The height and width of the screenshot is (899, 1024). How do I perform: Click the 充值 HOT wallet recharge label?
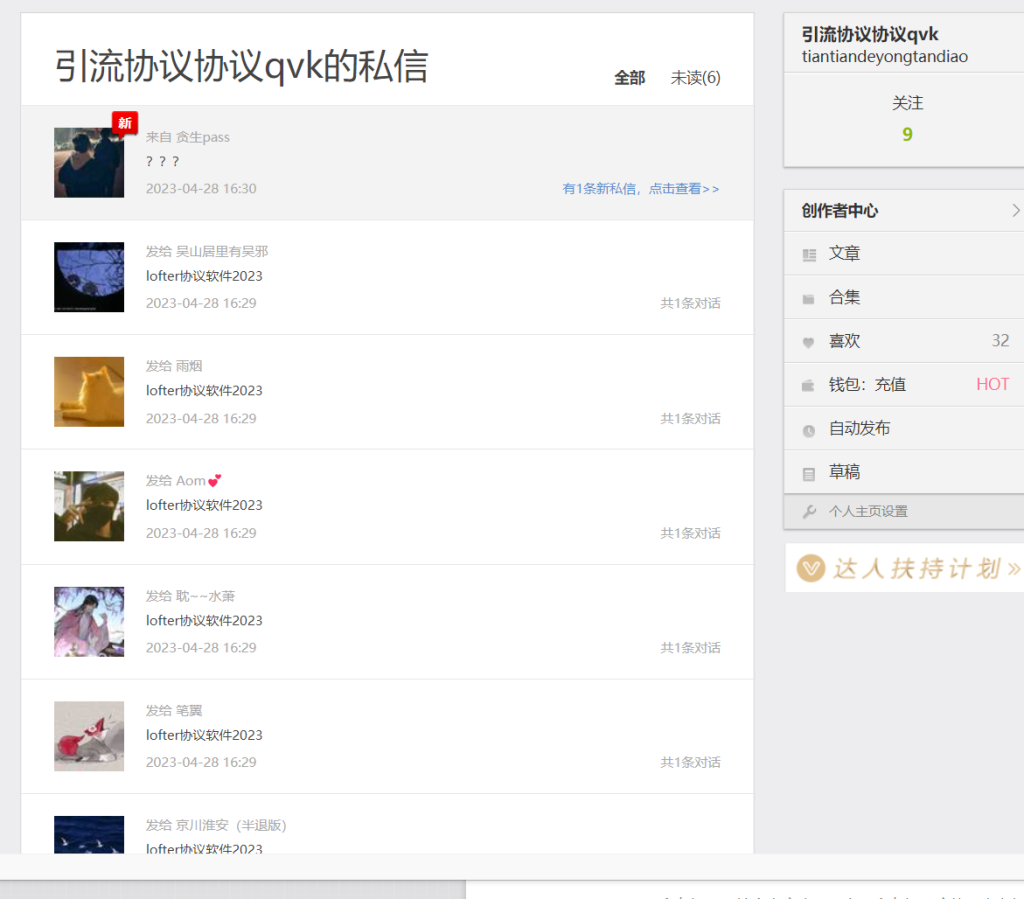[x=992, y=385]
